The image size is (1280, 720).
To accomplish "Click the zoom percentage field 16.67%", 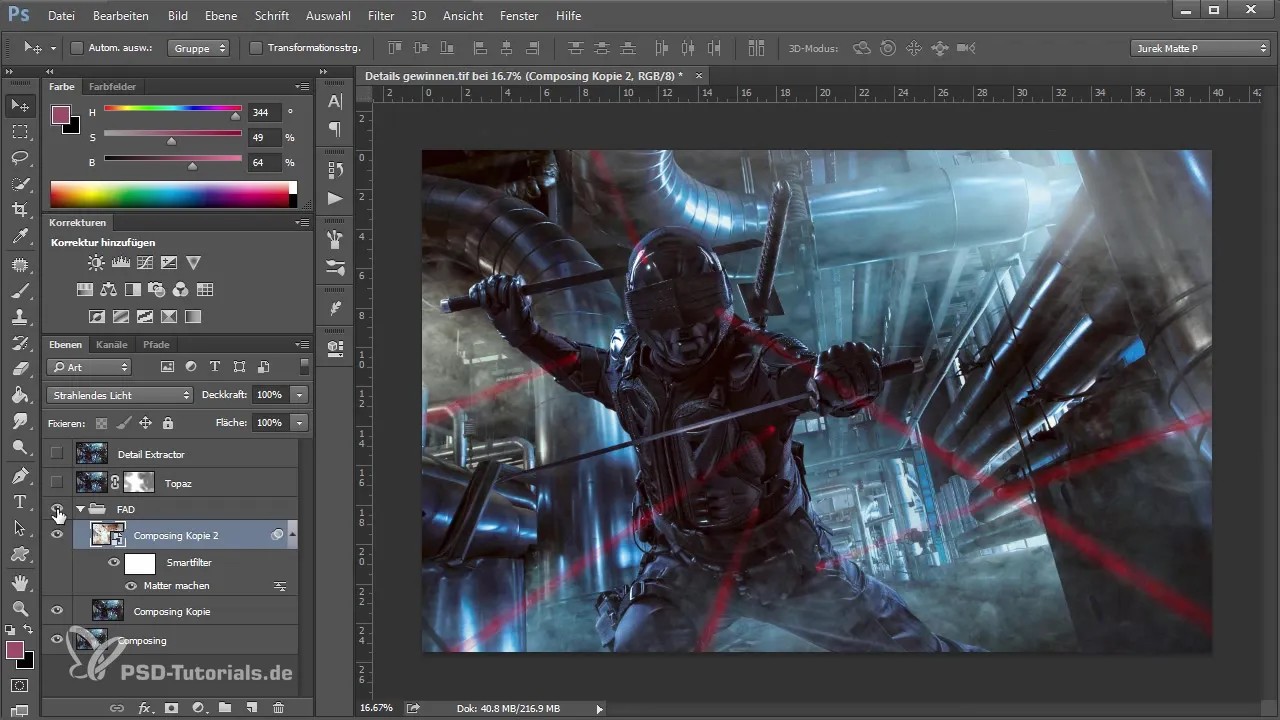I will 376,708.
